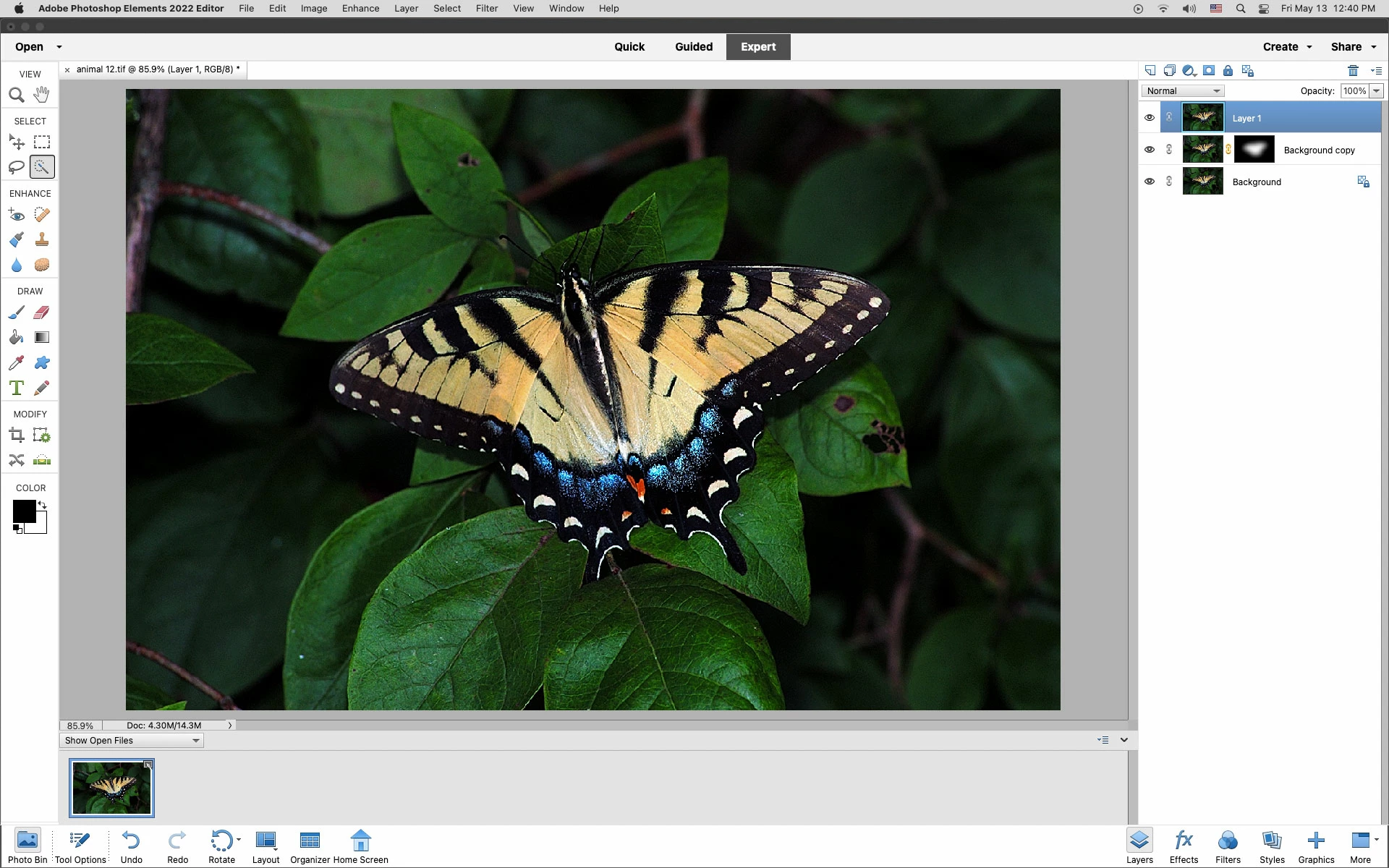
Task: Hide the Background layer
Action: pos(1150,182)
